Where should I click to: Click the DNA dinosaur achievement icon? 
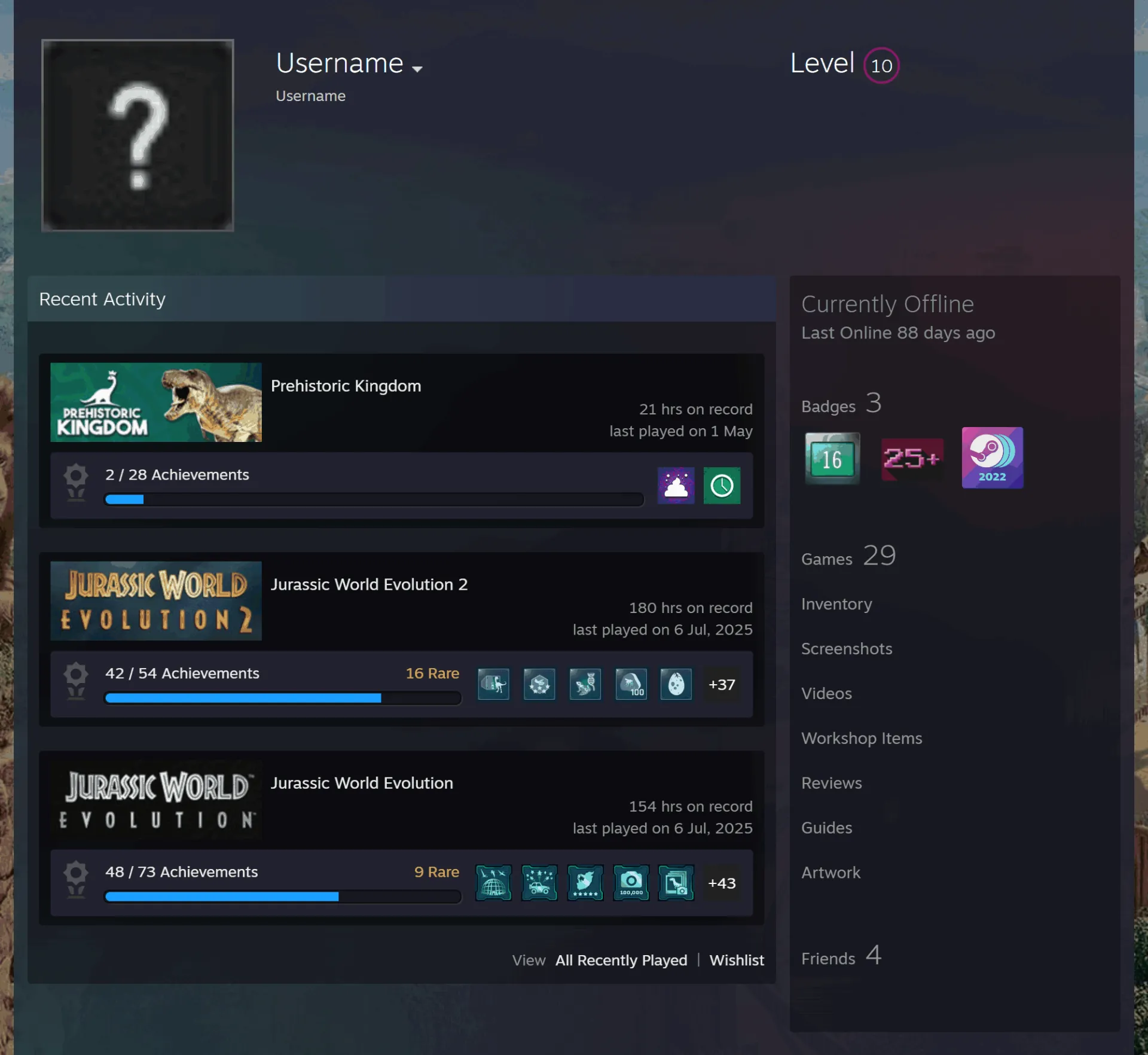click(x=585, y=684)
